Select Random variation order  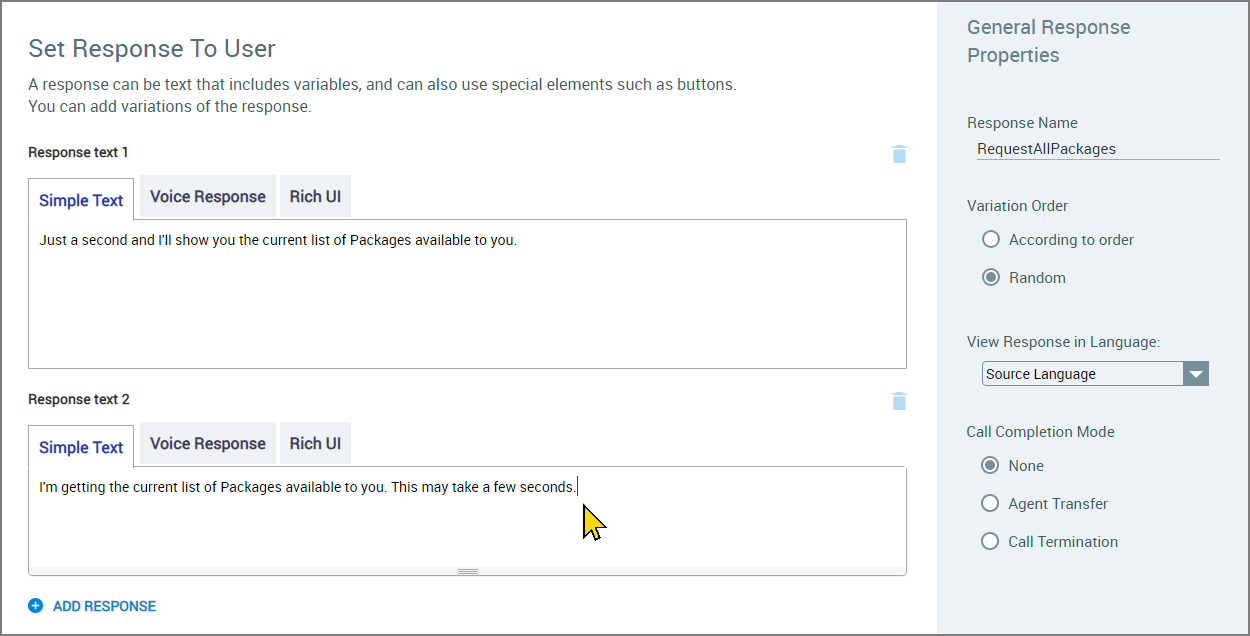coord(990,277)
